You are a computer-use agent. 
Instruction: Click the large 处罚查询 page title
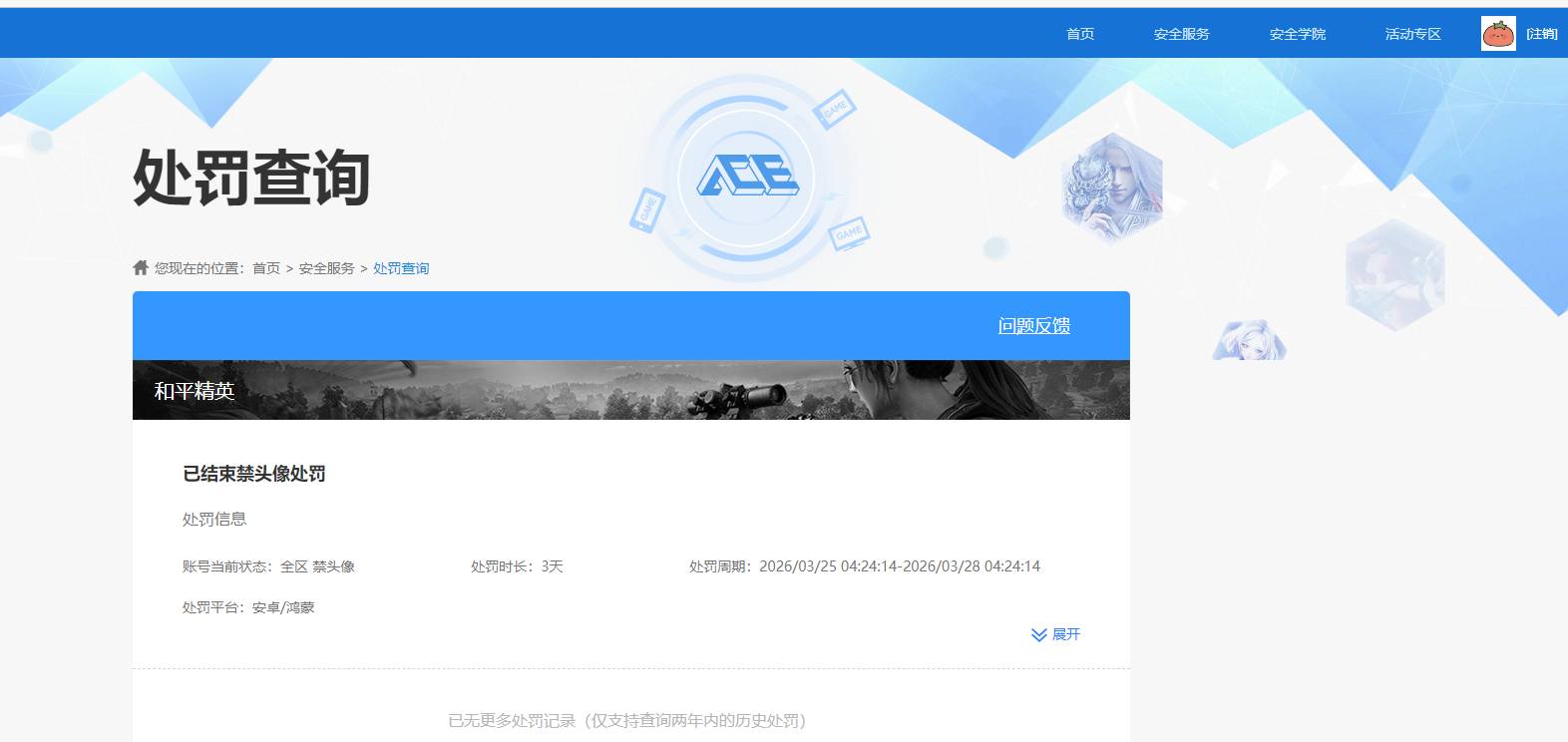point(251,179)
